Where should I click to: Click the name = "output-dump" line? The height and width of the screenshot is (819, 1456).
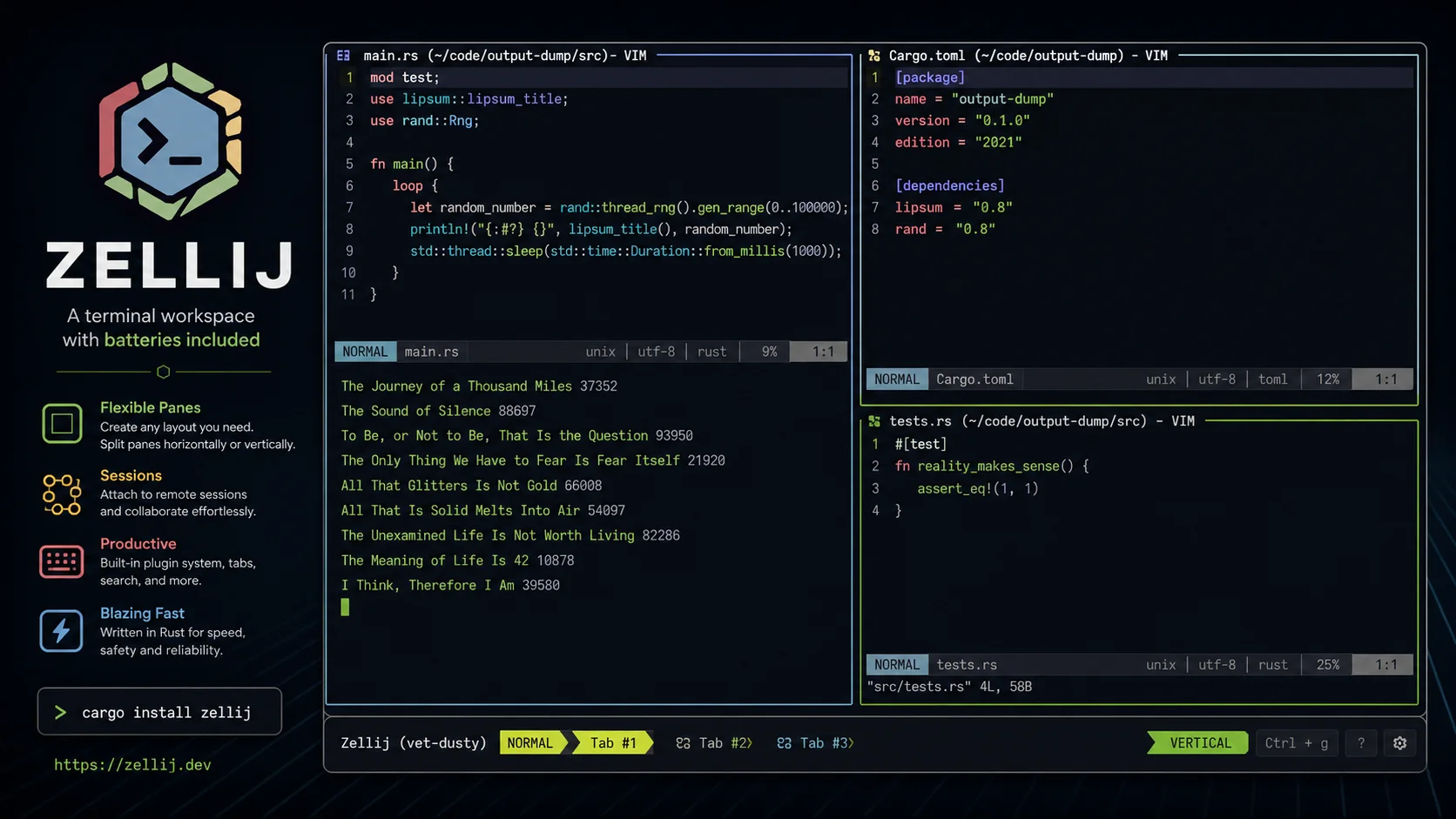pos(974,99)
